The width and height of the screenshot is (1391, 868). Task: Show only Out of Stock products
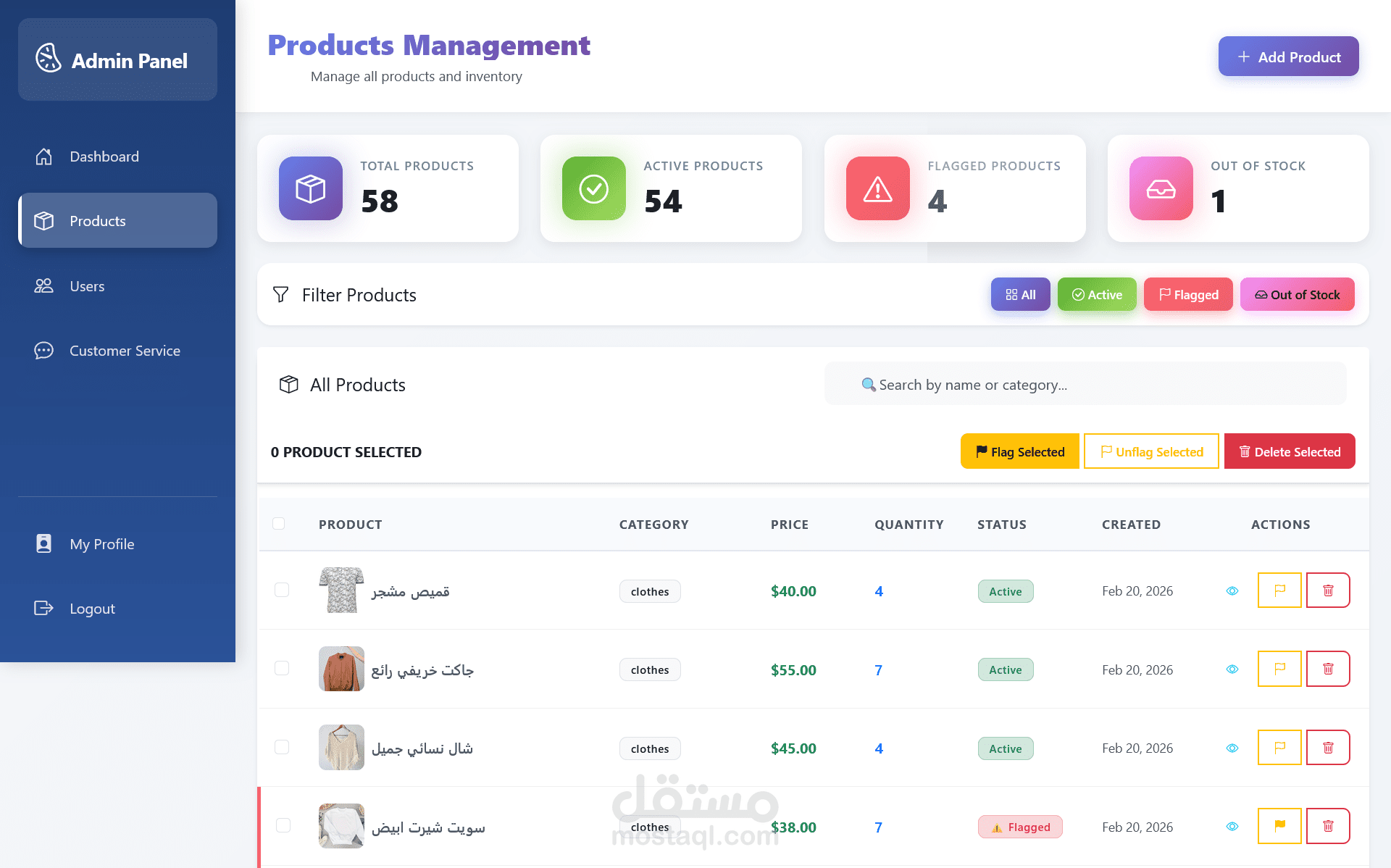click(x=1297, y=295)
